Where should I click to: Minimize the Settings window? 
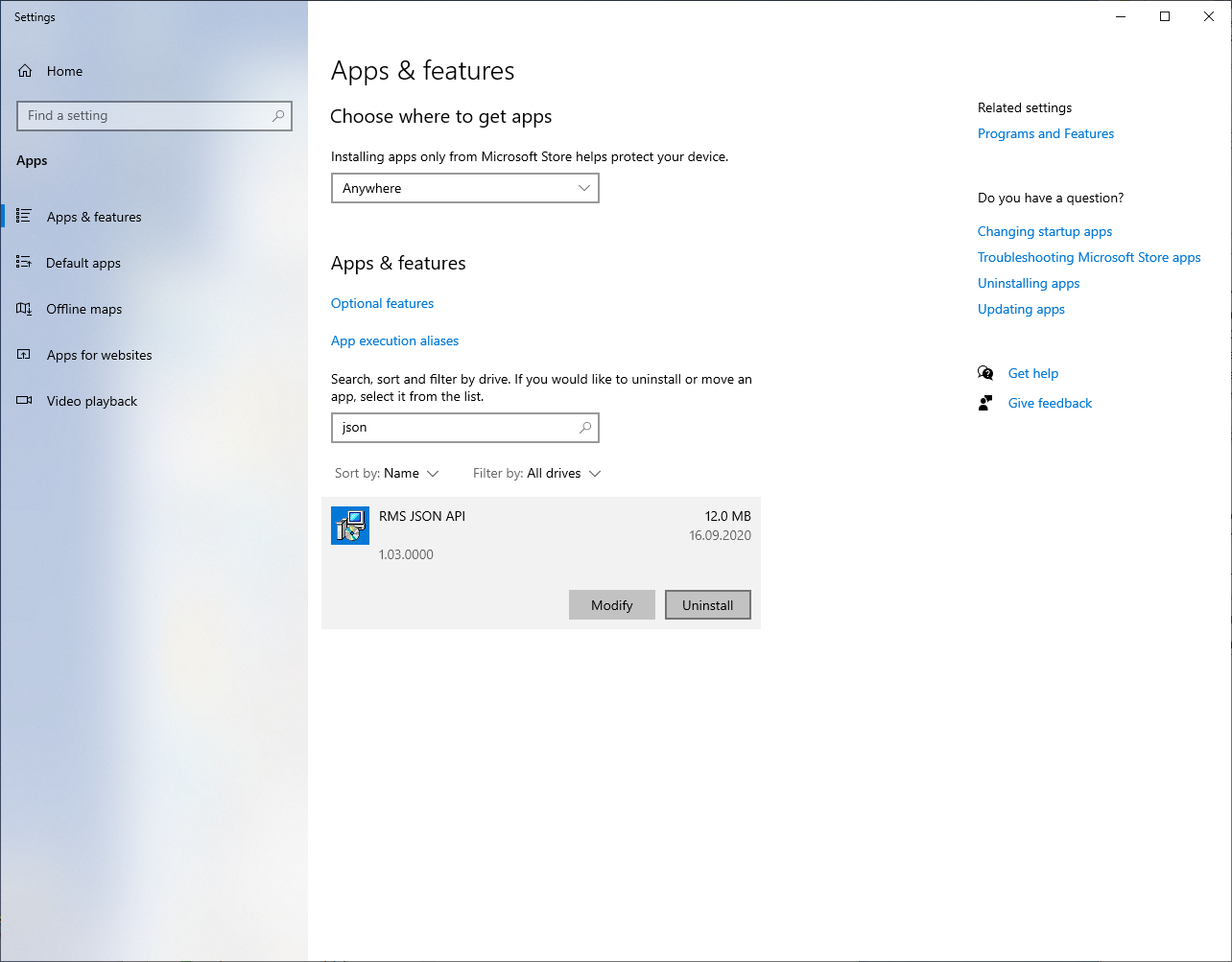click(x=1121, y=16)
